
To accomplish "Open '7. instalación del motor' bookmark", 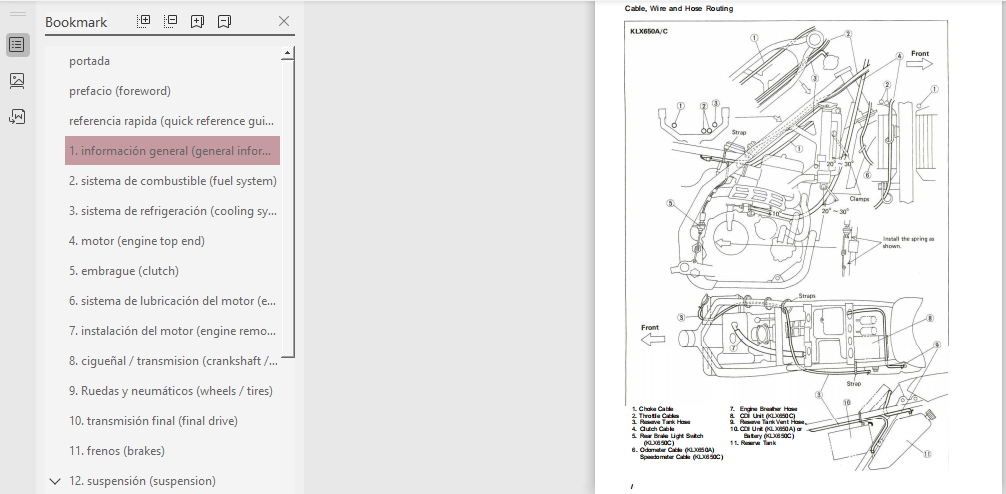I will (x=173, y=331).
